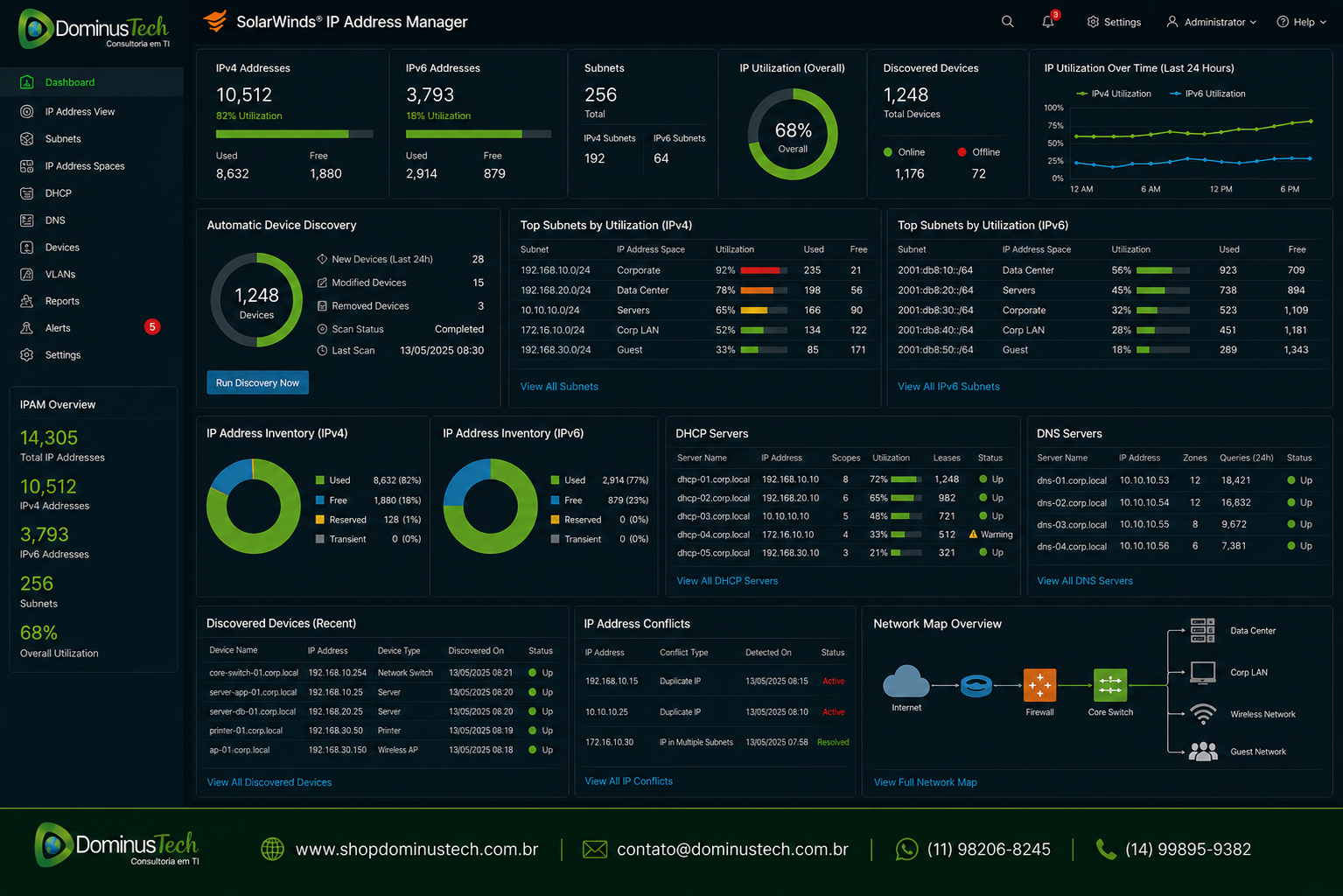This screenshot has width=1343, height=896.
Task: Select the 192.168.20.0/24 subnet row
Action: click(x=695, y=290)
